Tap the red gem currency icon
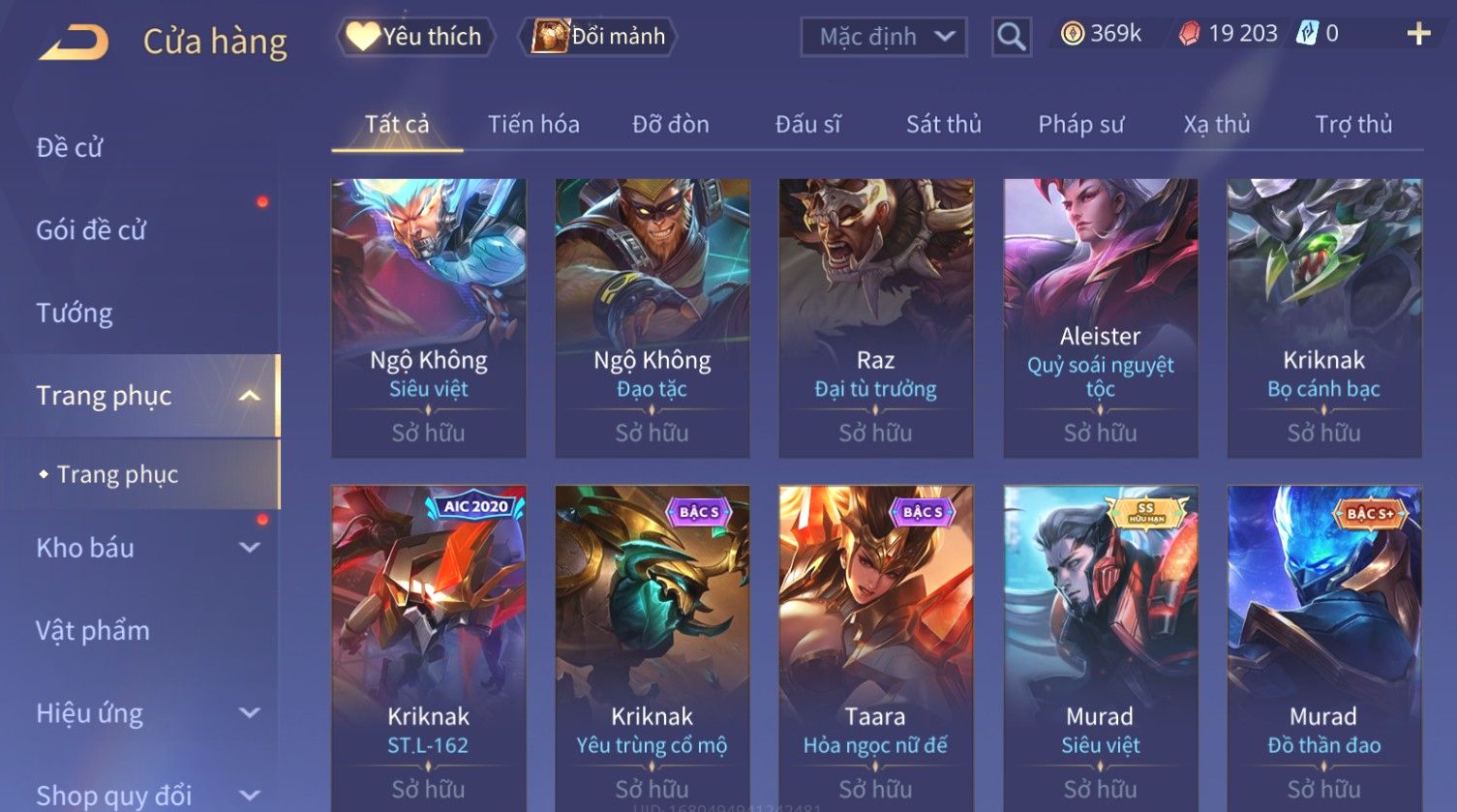Screen dimensions: 1457x812 pos(1189,34)
